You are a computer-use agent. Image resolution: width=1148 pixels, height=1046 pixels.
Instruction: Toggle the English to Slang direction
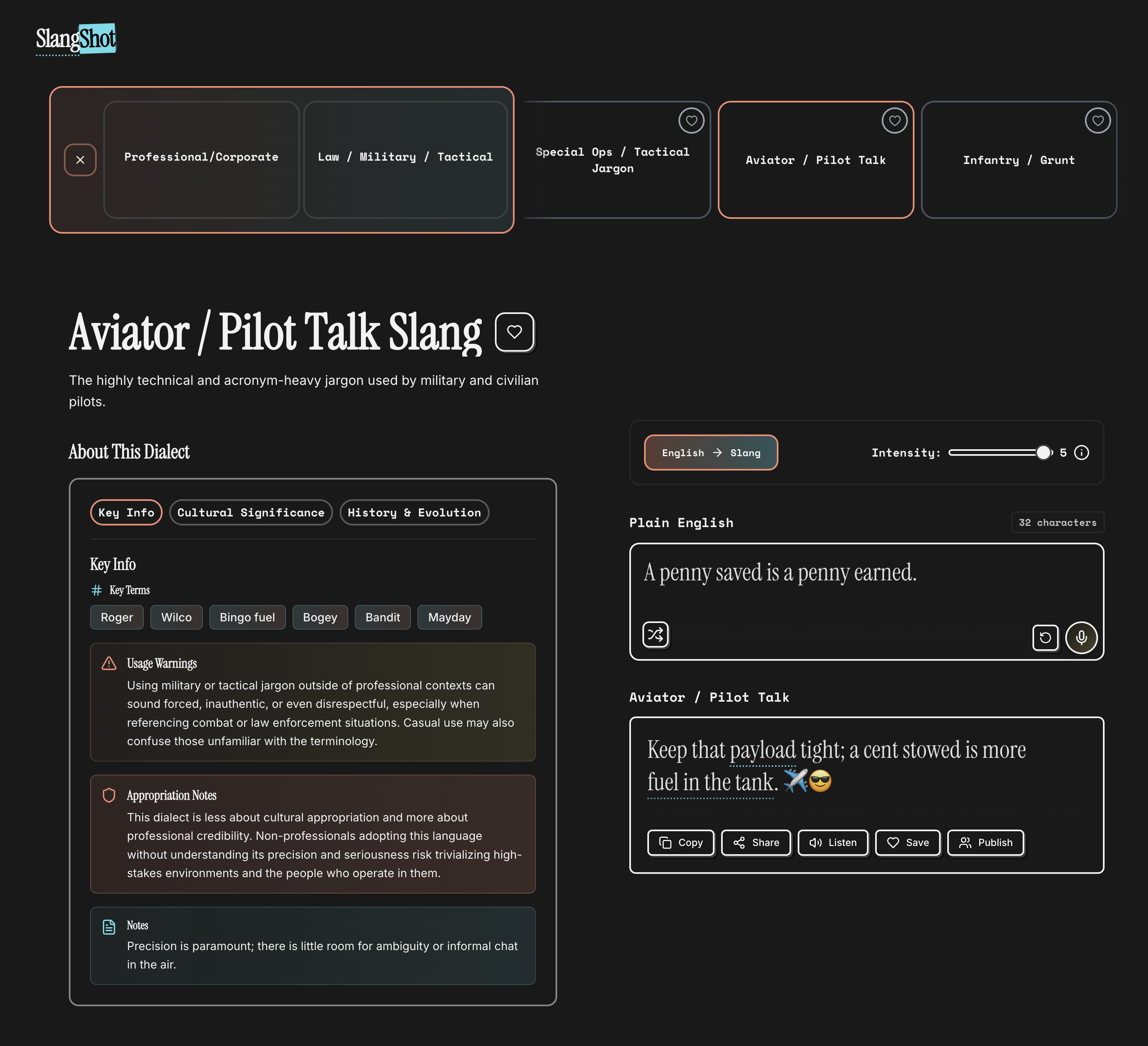711,453
